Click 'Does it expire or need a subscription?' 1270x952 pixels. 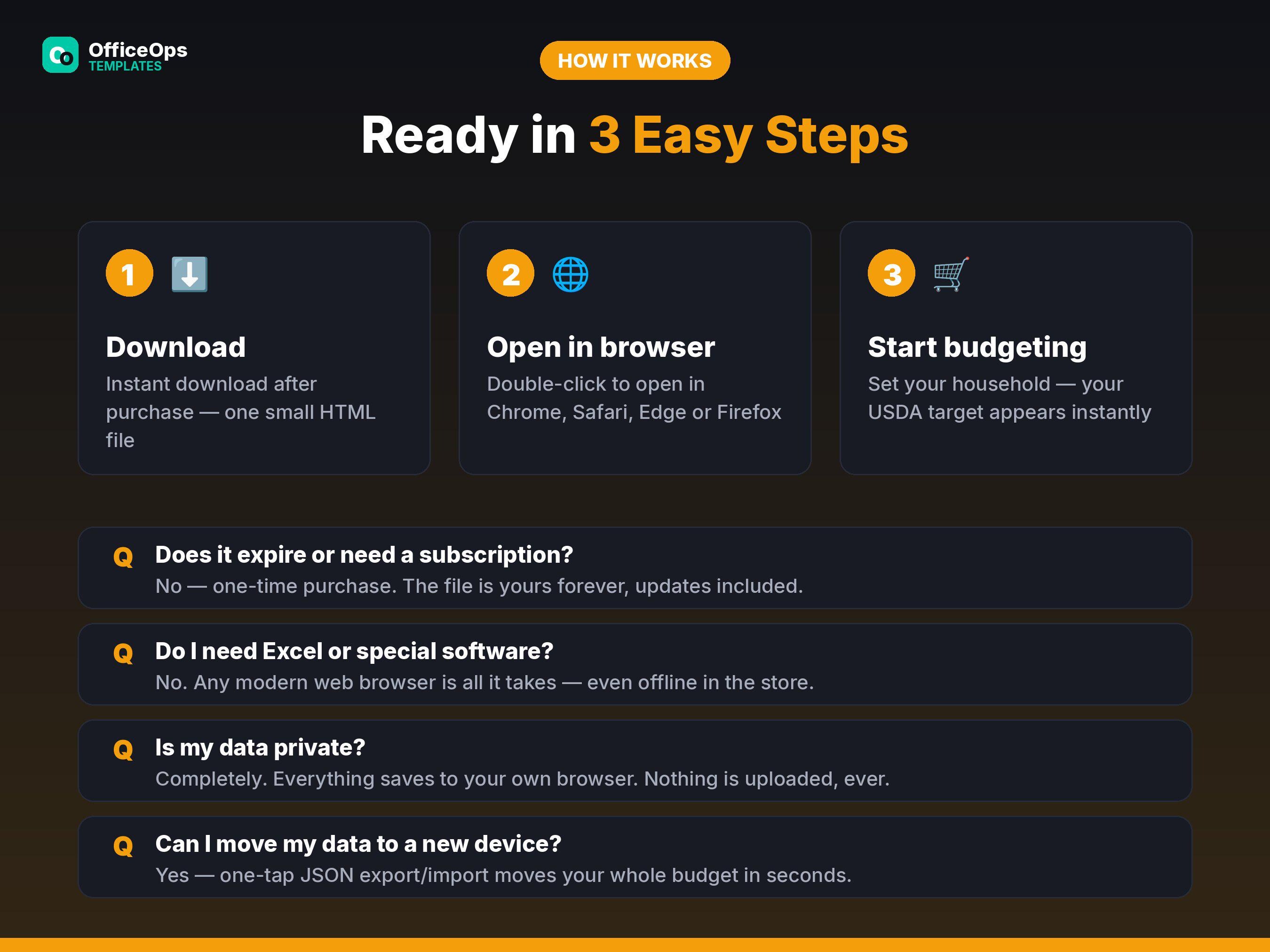364,555
